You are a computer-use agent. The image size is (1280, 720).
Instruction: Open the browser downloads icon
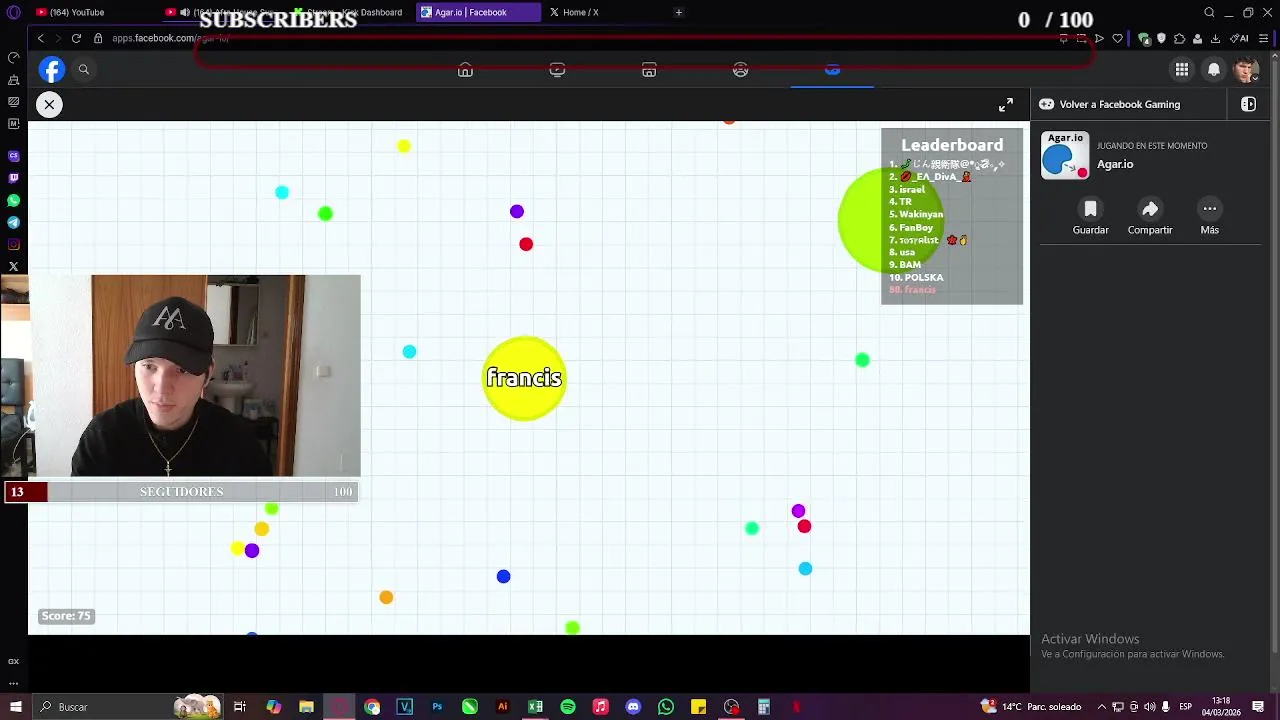point(1215,38)
